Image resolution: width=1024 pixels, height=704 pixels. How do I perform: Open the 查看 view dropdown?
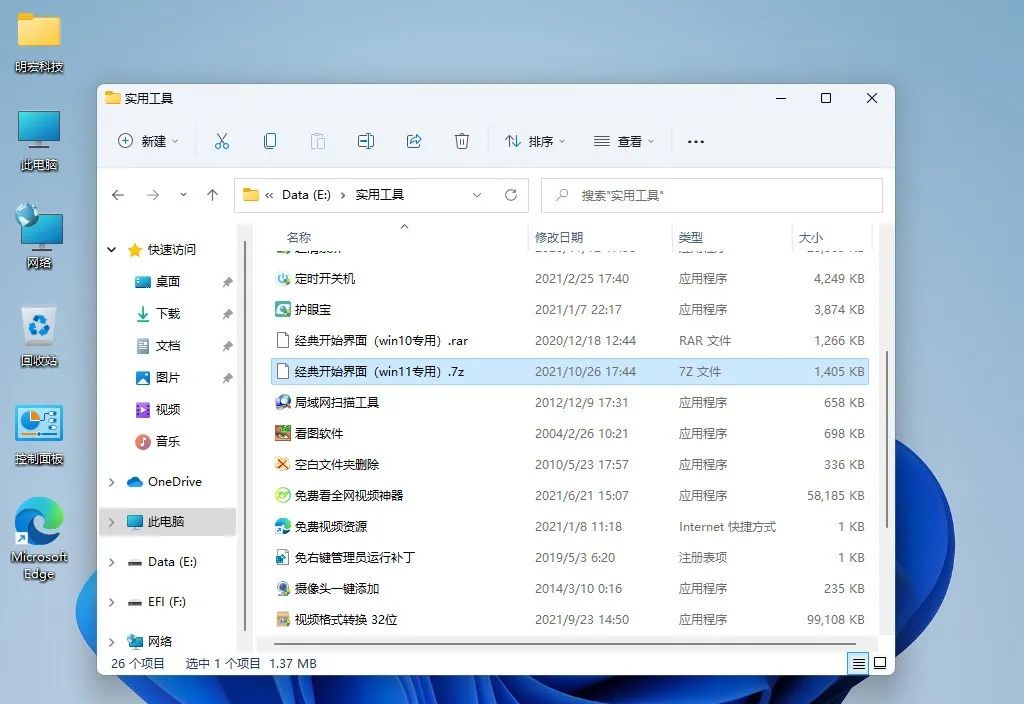coord(624,141)
